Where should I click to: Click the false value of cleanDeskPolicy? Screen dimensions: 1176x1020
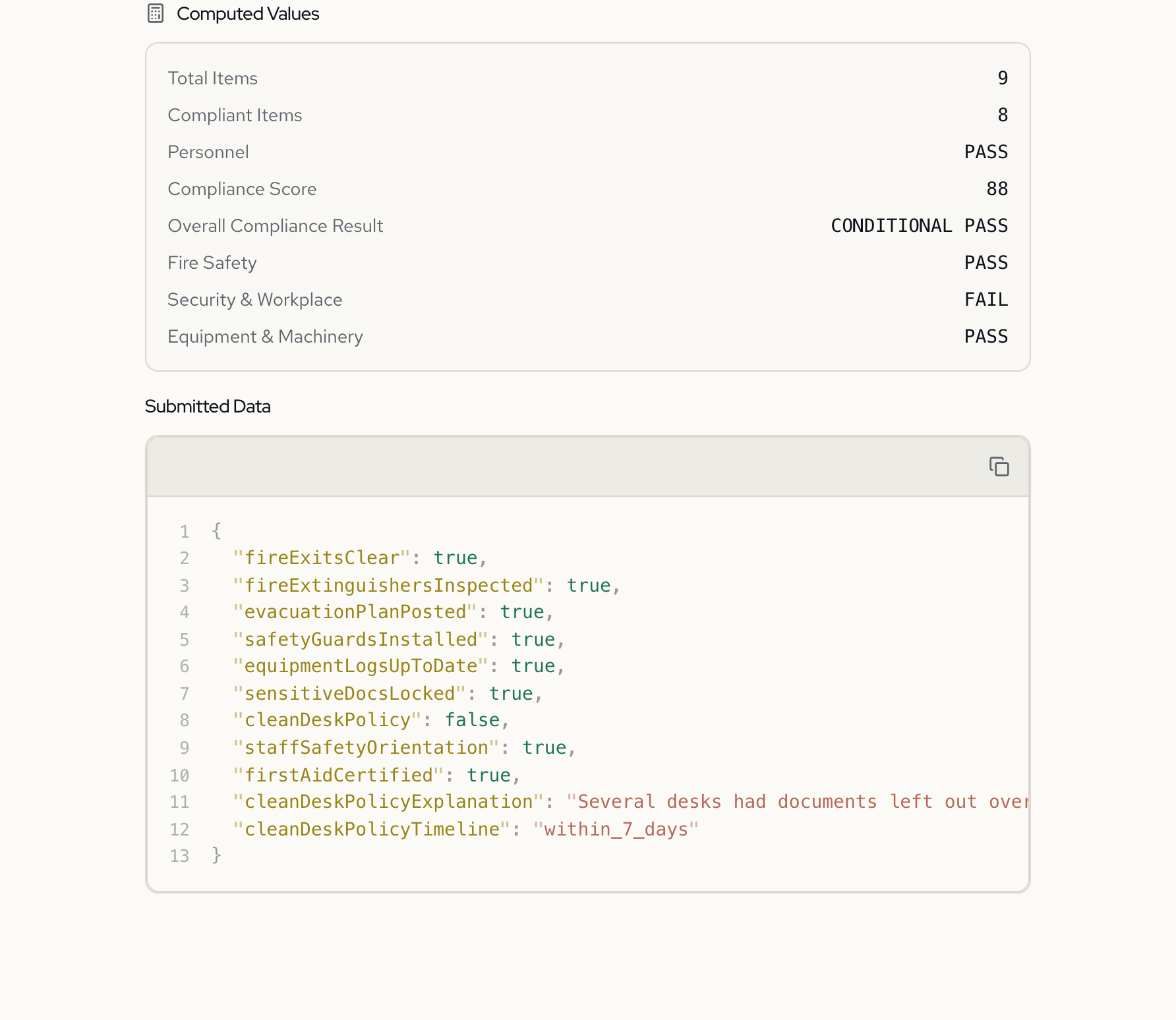pyautogui.click(x=472, y=720)
